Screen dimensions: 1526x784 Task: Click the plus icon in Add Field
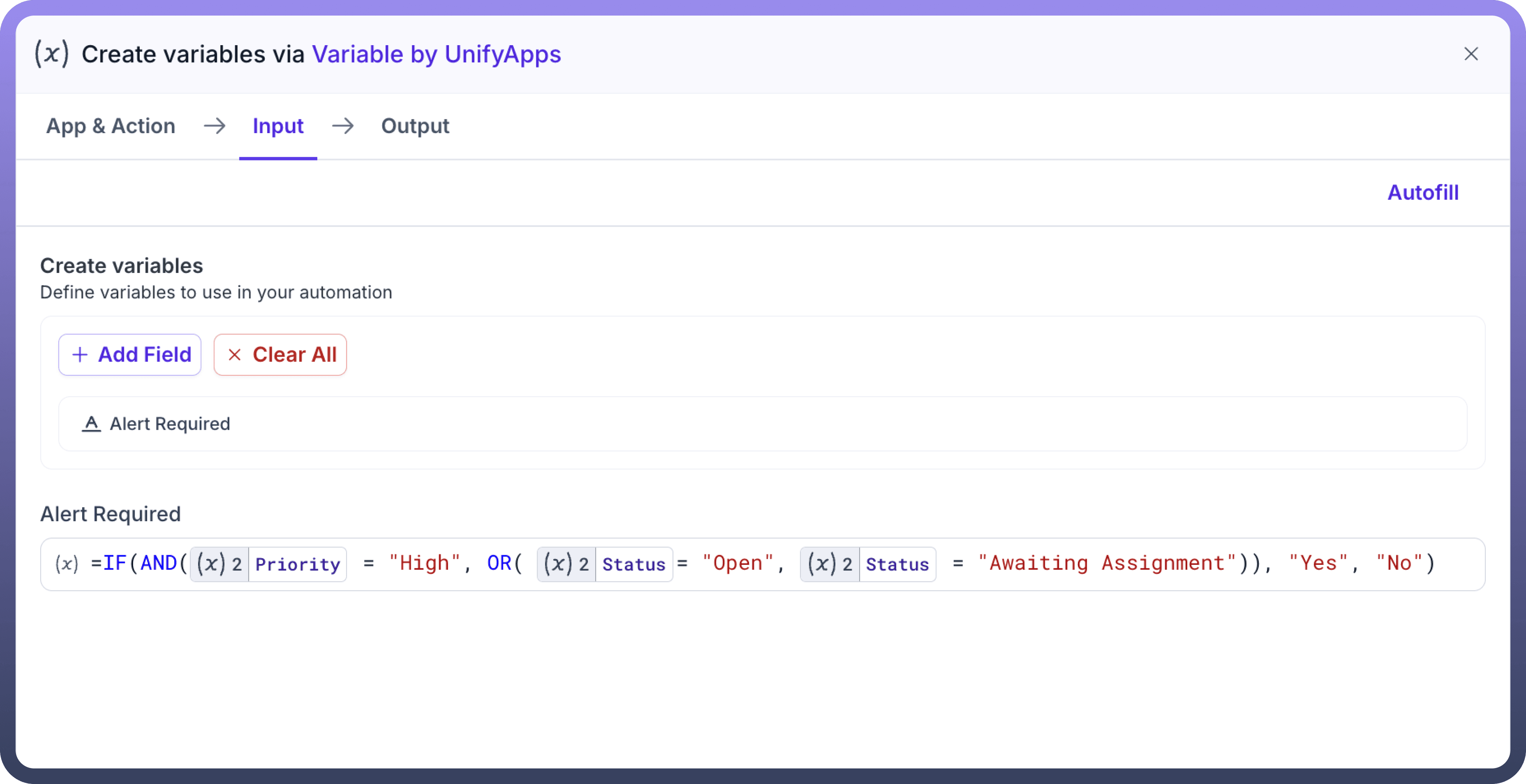(80, 354)
